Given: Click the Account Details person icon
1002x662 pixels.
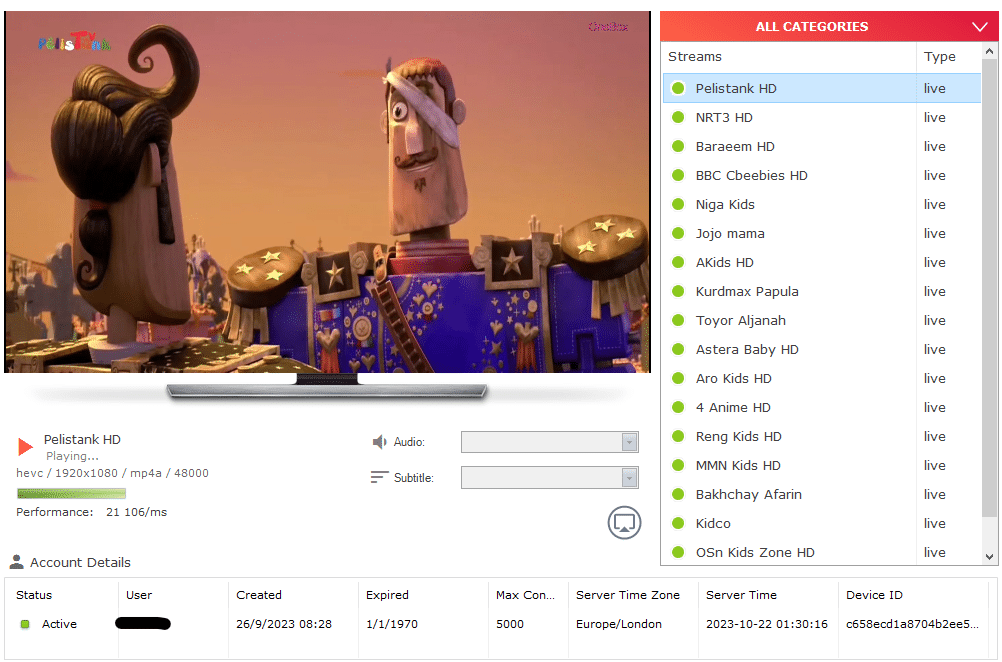Looking at the screenshot, I should 17,562.
